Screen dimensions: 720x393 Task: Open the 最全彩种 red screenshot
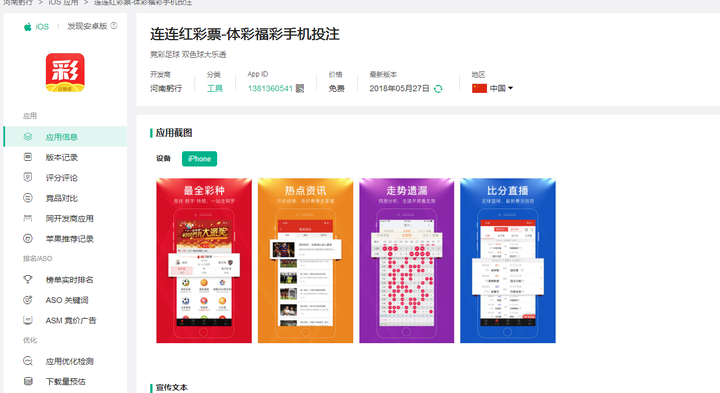[204, 260]
